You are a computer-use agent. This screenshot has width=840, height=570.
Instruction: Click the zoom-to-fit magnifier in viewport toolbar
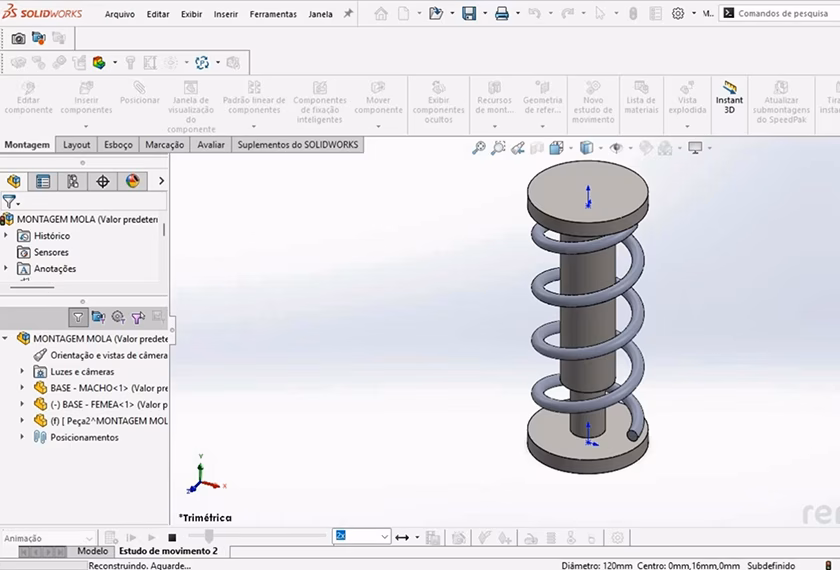click(x=479, y=148)
